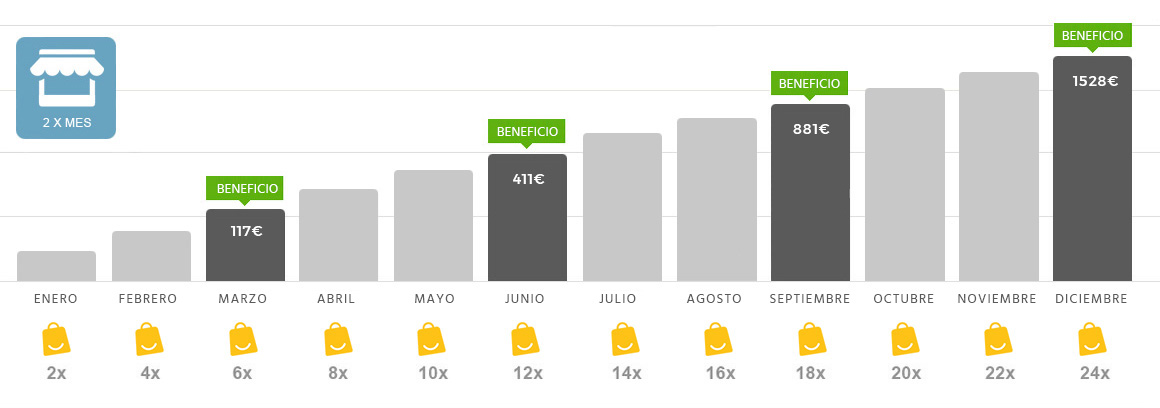1160x408 pixels.
Task: Select the shopping bag icon under Junio
Action: (525, 339)
